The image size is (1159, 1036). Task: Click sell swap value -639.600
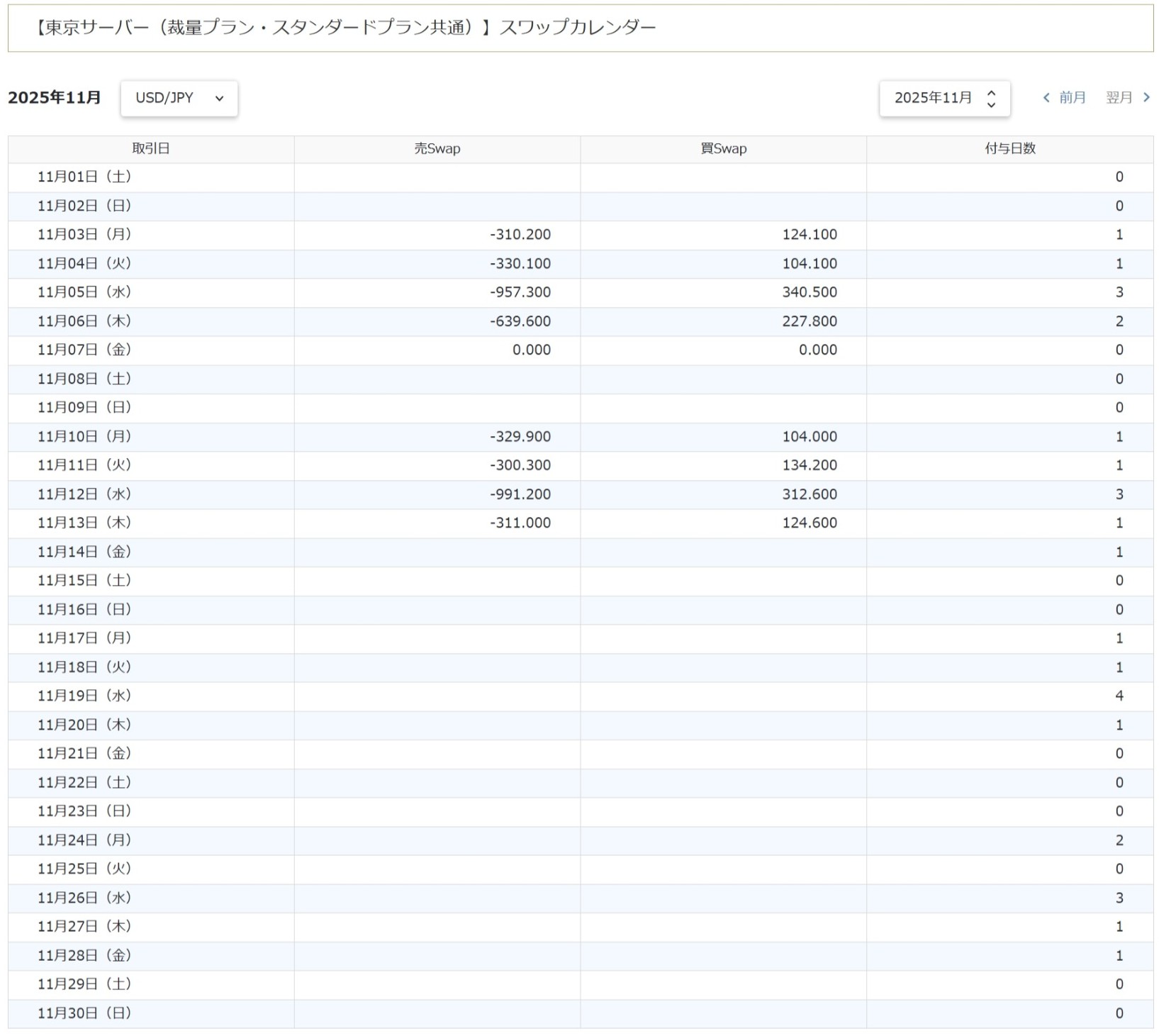520,321
